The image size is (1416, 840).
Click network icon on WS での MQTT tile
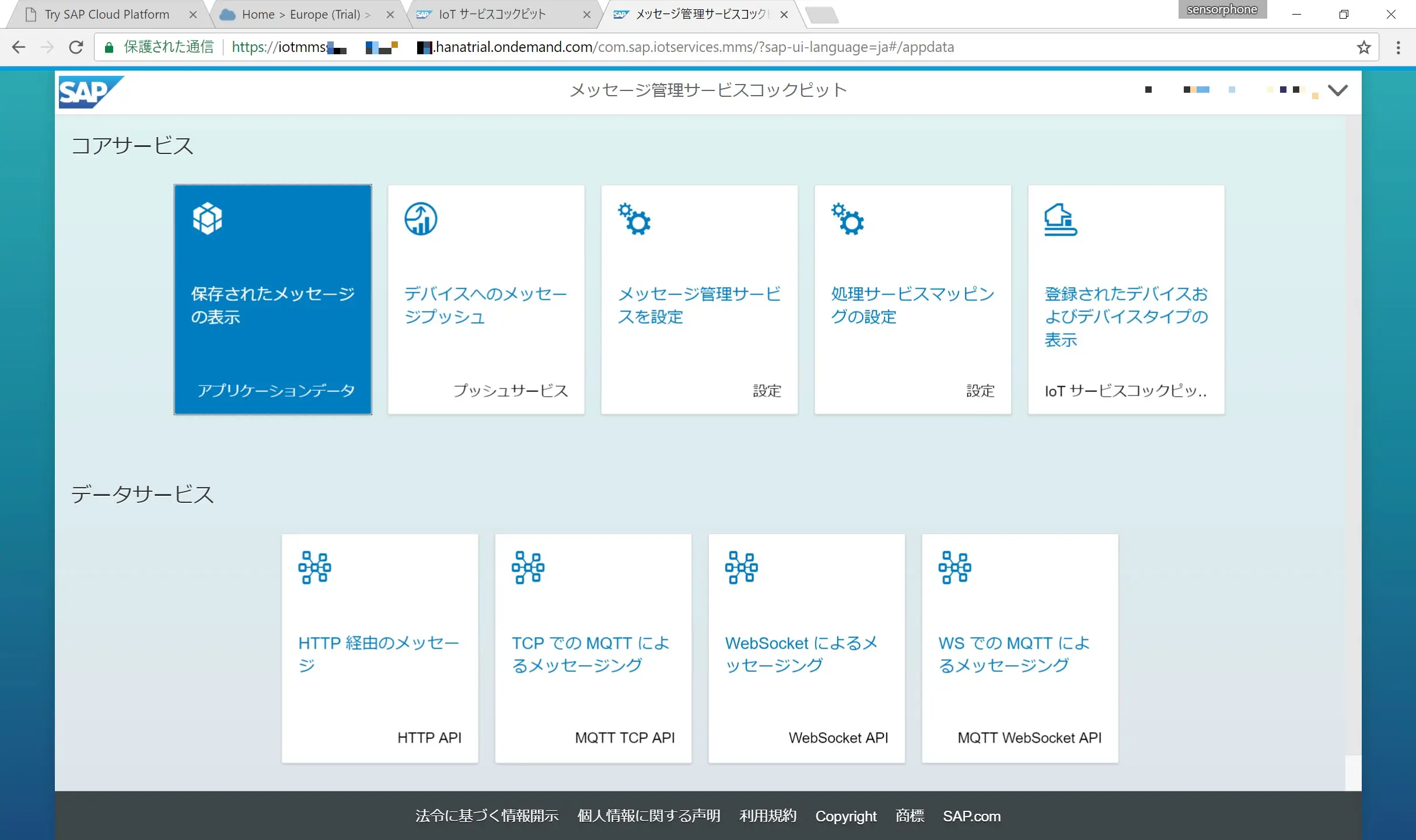pos(955,568)
